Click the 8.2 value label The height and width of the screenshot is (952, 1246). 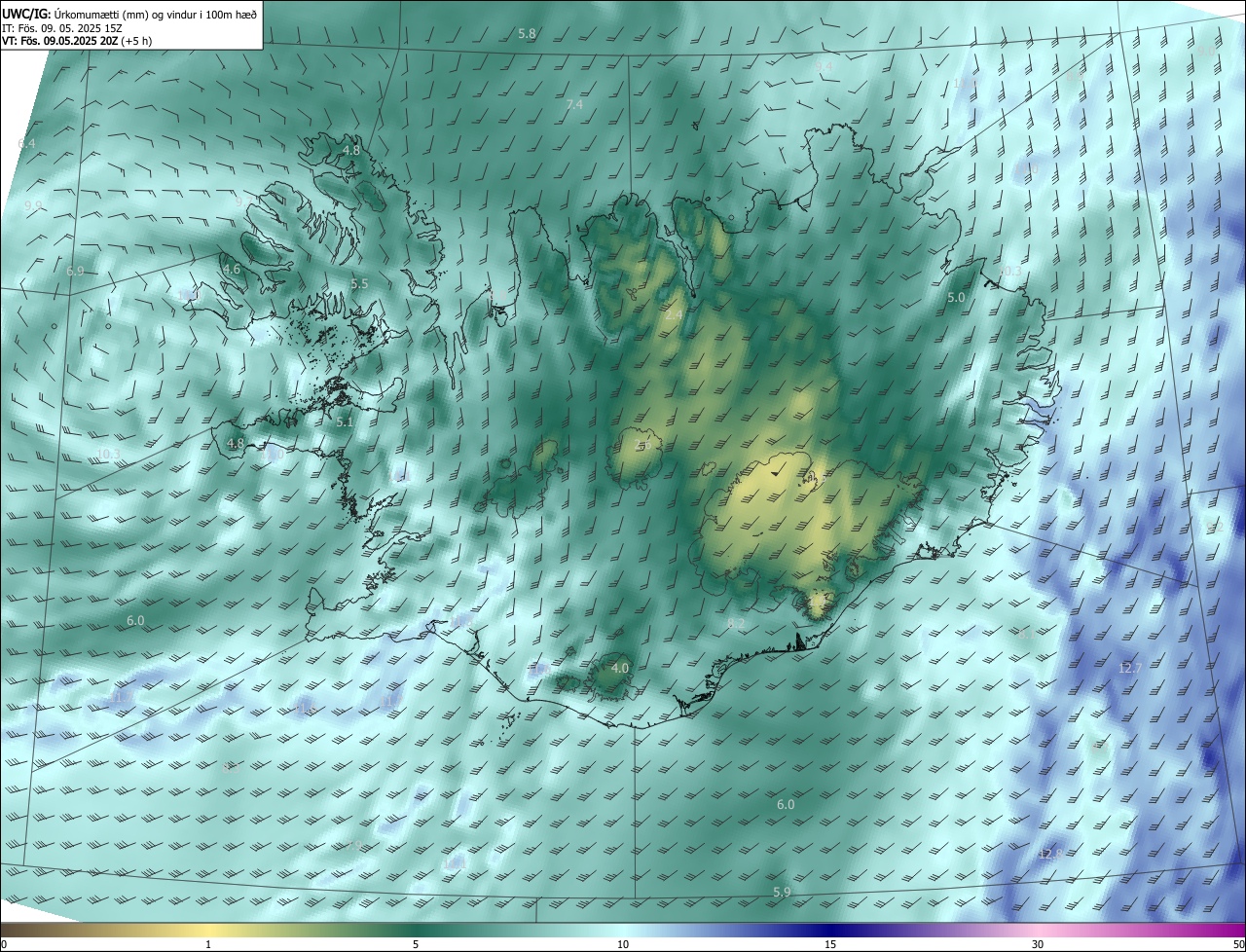tap(736, 623)
